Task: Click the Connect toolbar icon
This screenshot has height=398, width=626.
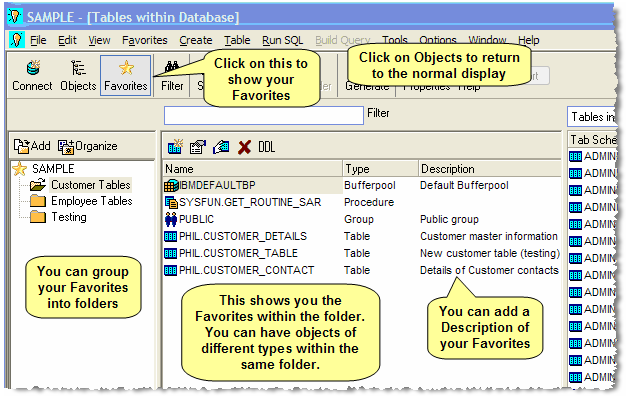Action: 33,68
